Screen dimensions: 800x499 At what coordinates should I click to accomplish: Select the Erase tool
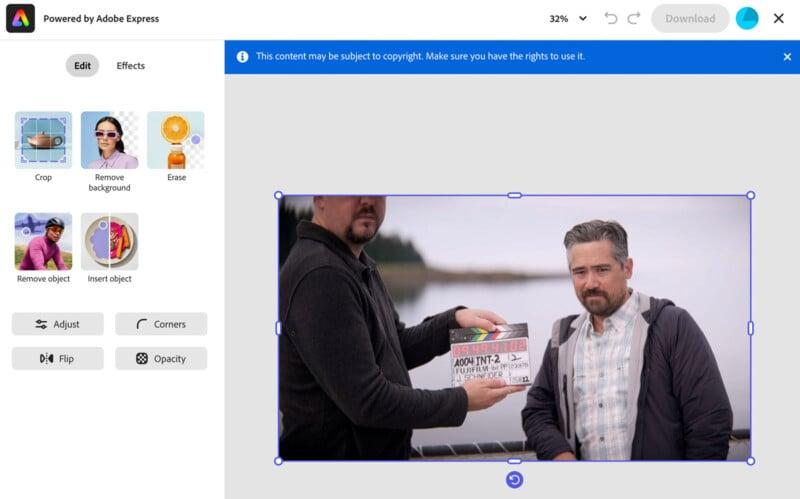176,140
